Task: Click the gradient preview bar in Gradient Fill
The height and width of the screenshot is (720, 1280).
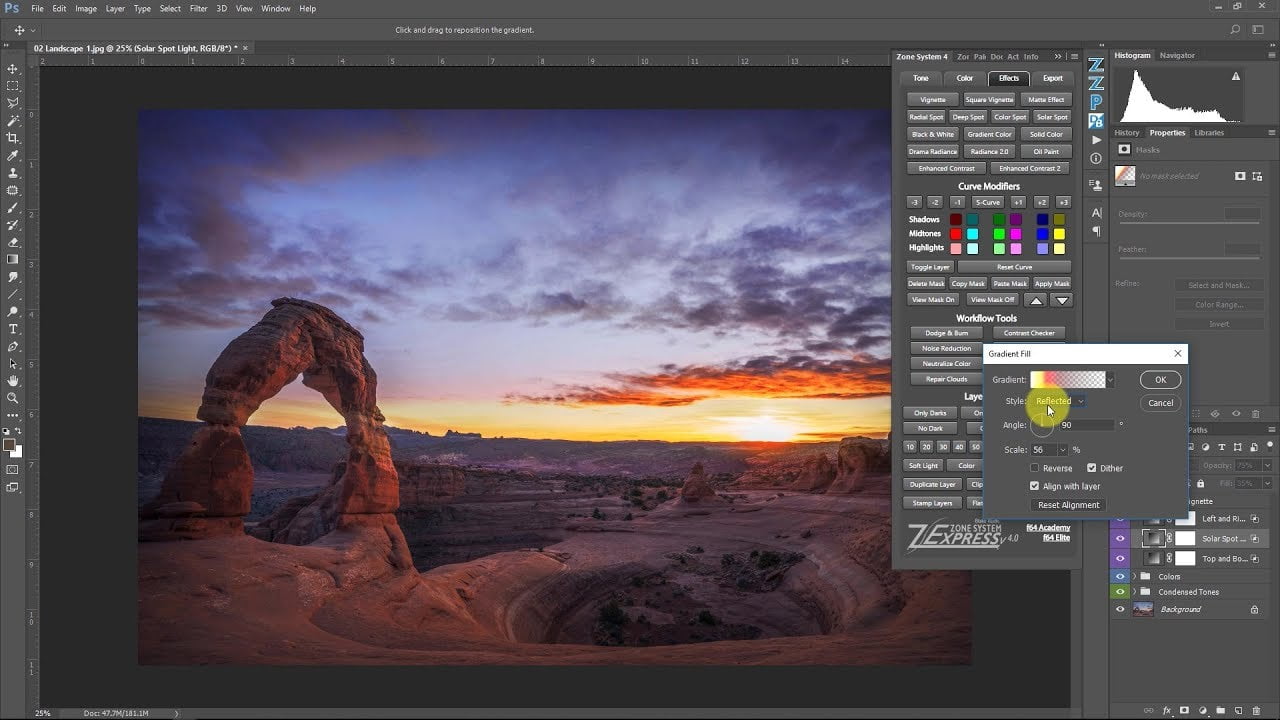Action: [1068, 380]
